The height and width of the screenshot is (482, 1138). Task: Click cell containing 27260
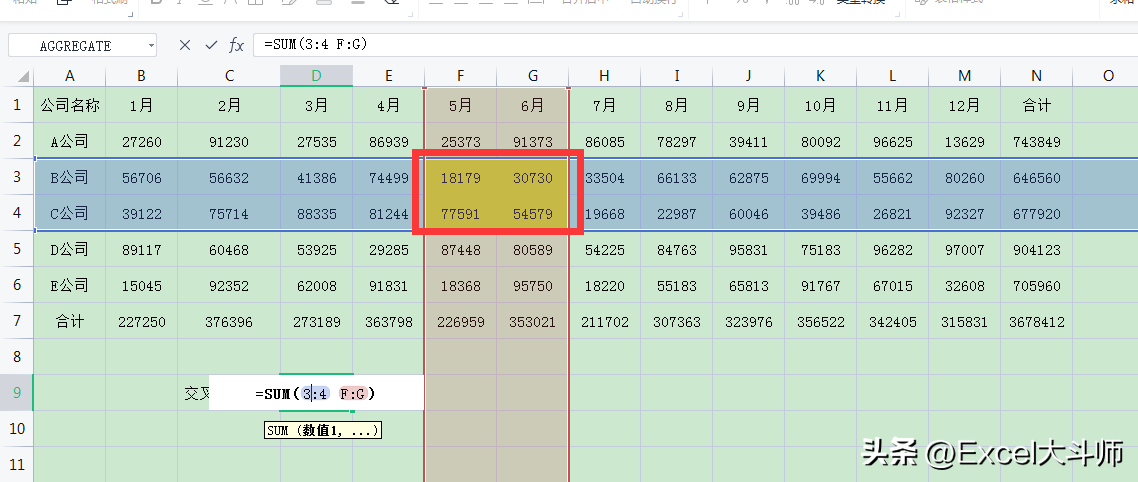[x=142, y=142]
